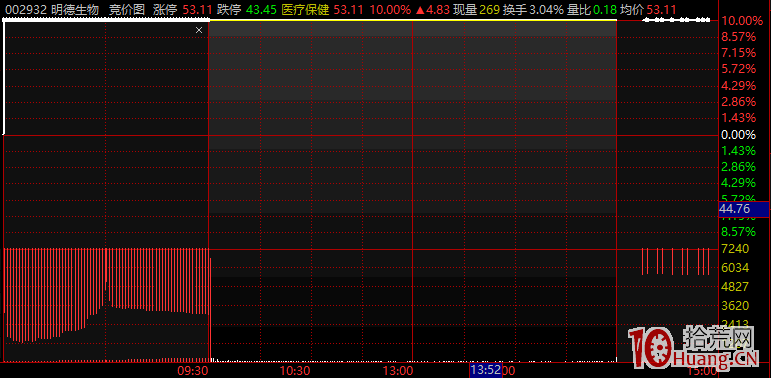Click the 3620 volume axis label
The image size is (771, 378).
pos(734,306)
